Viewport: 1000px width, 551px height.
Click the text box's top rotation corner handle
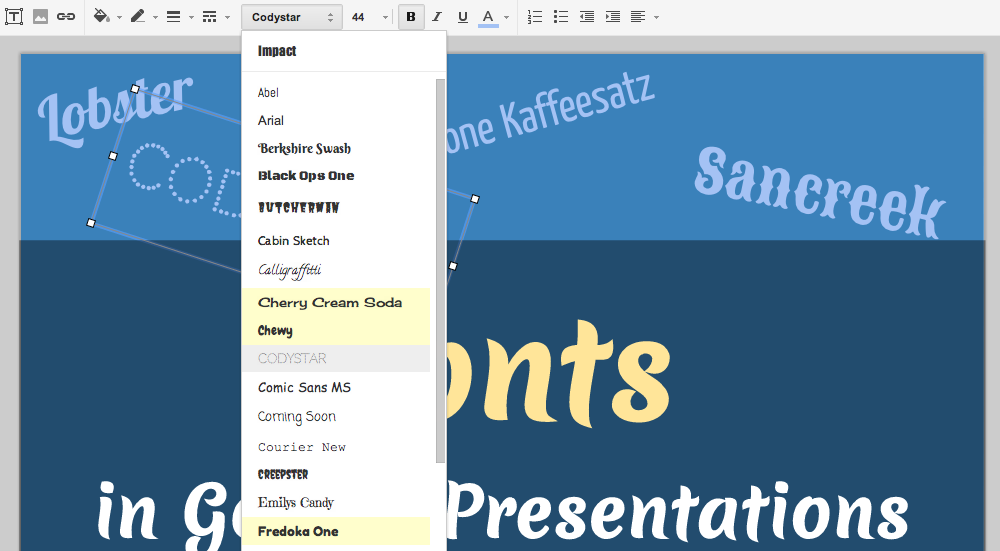[x=135, y=89]
